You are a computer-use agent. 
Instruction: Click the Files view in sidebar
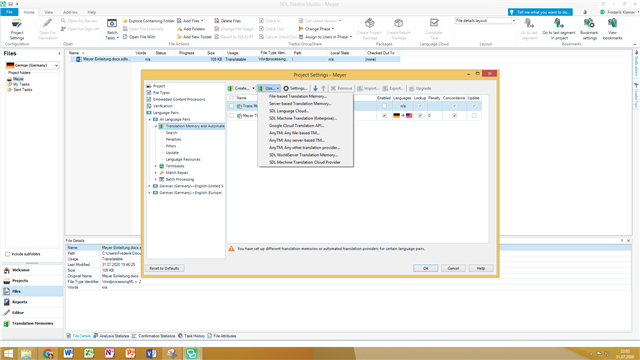click(32, 291)
